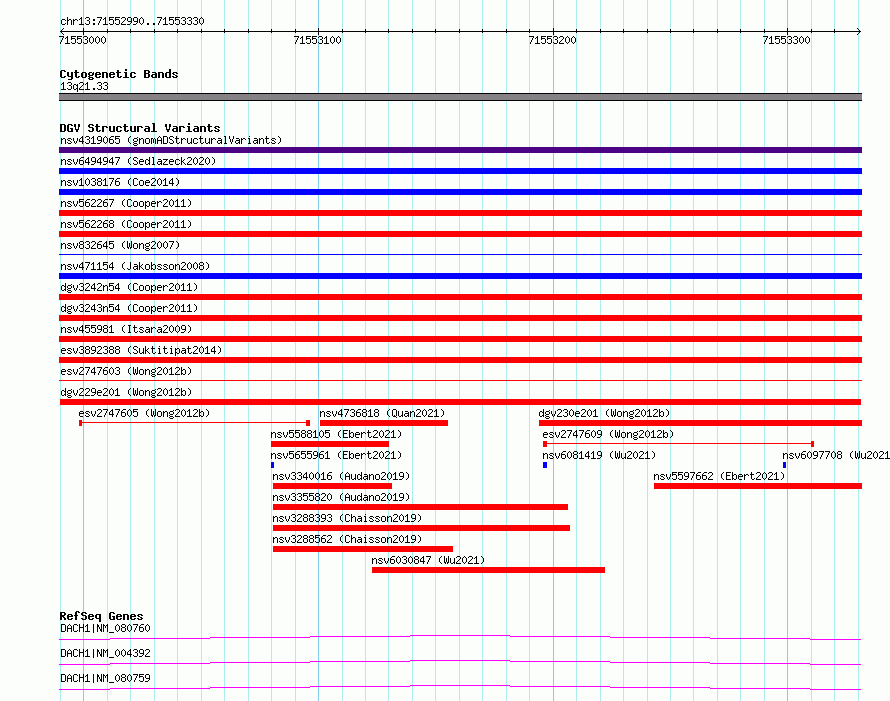Click the 71553100 ruler position
The width and height of the screenshot is (890, 701).
[317, 40]
